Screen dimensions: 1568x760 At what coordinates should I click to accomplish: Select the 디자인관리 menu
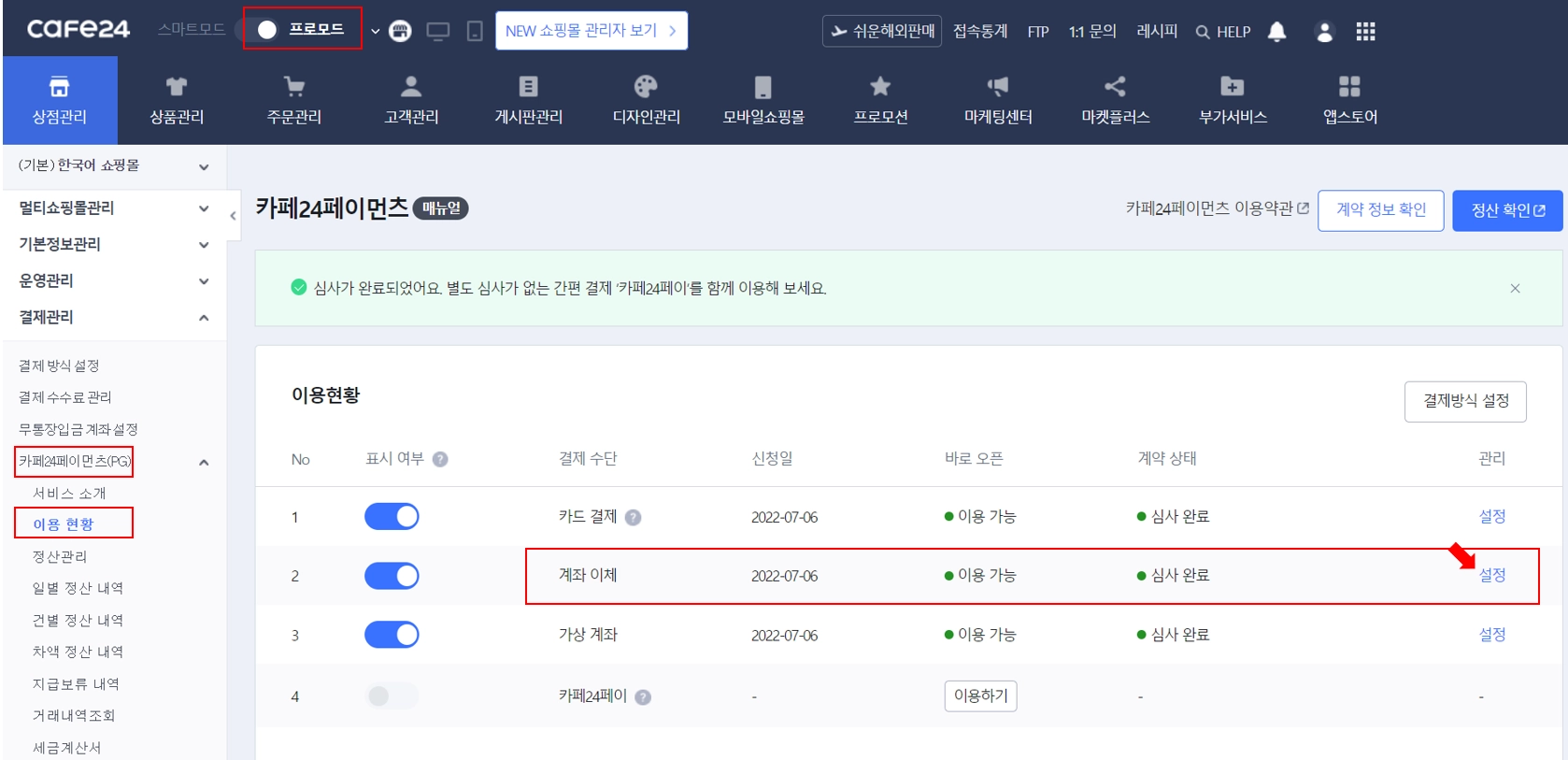pyautogui.click(x=646, y=100)
